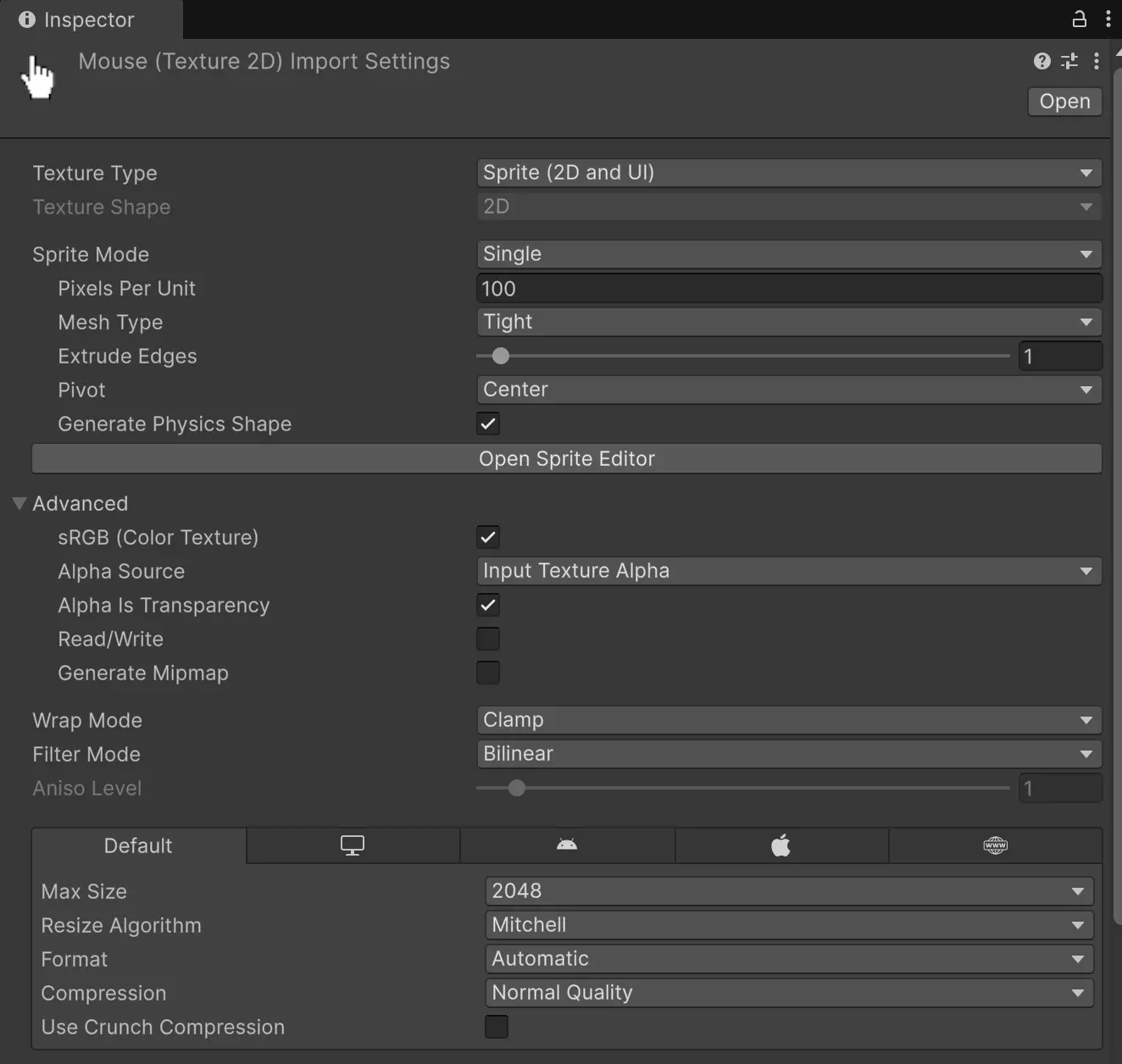Open the Alpha Source dropdown
The height and width of the screenshot is (1064, 1122).
[789, 571]
